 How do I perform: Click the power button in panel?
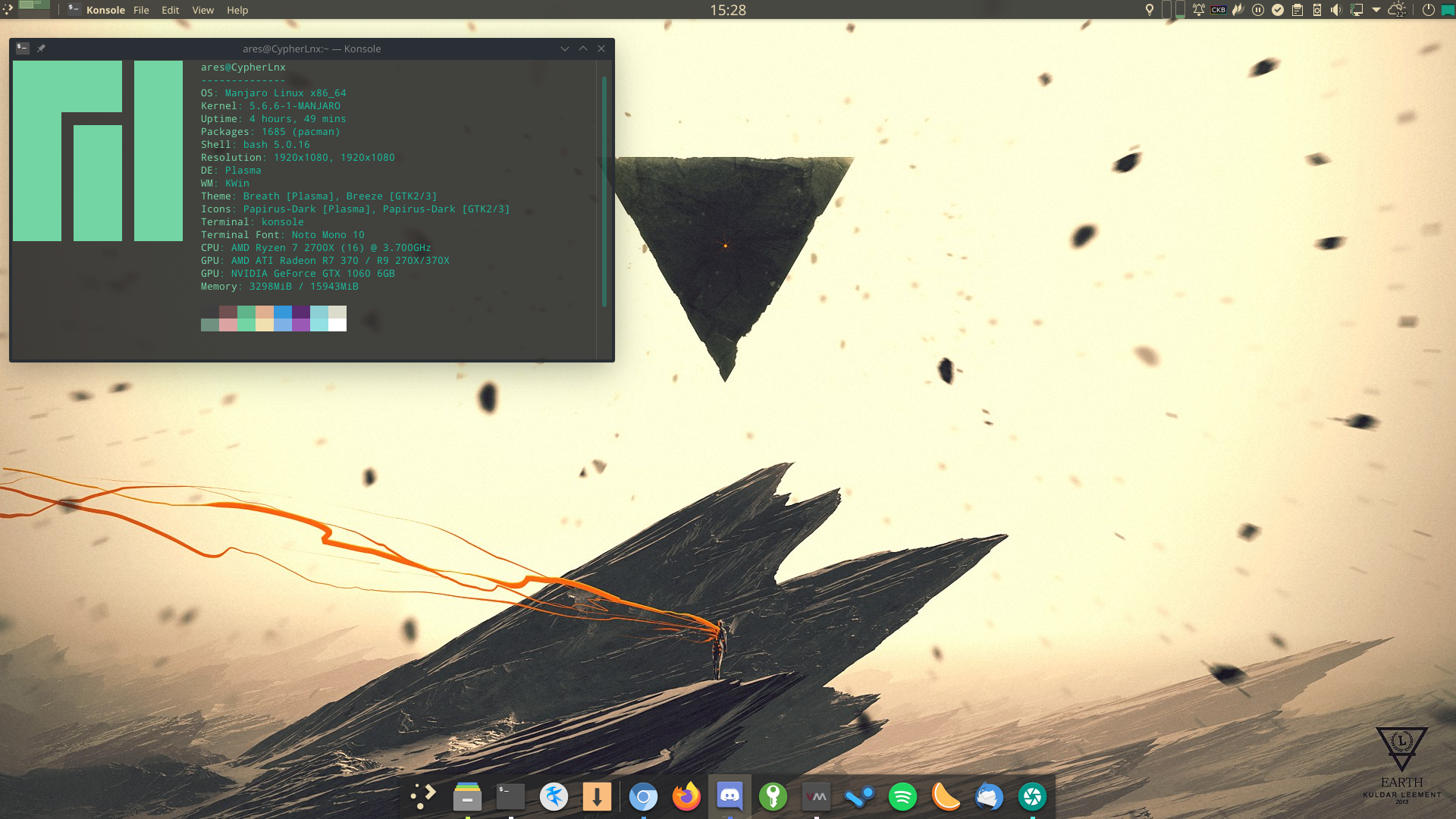pyautogui.click(x=1428, y=10)
